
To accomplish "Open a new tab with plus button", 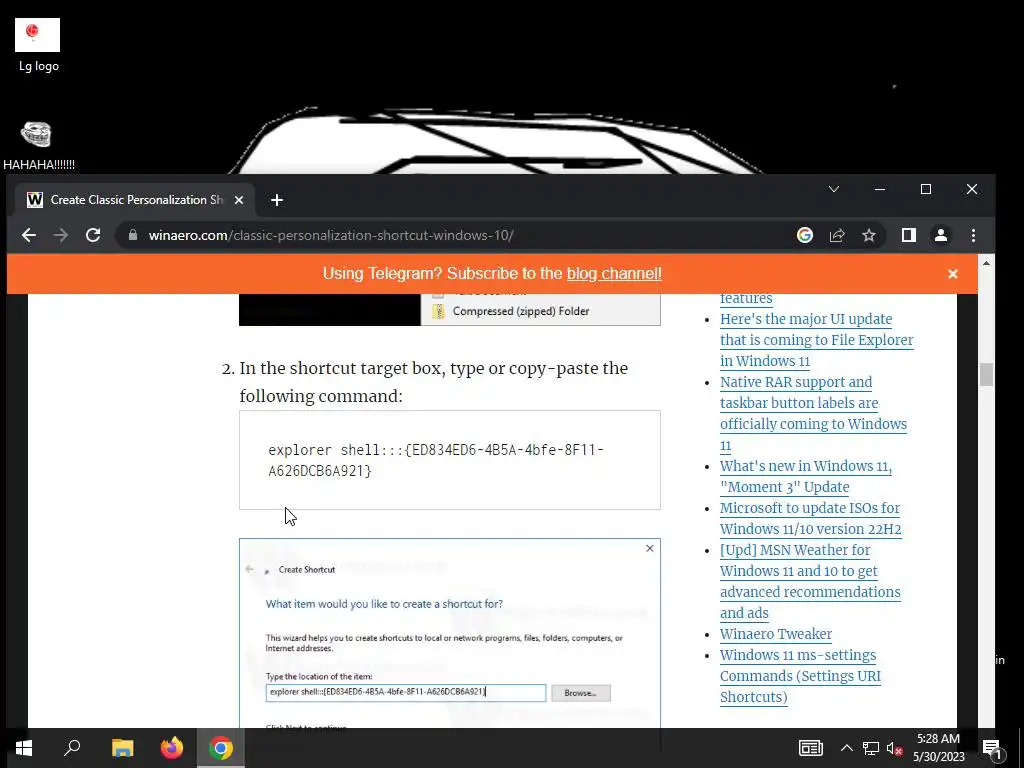I will [x=277, y=200].
